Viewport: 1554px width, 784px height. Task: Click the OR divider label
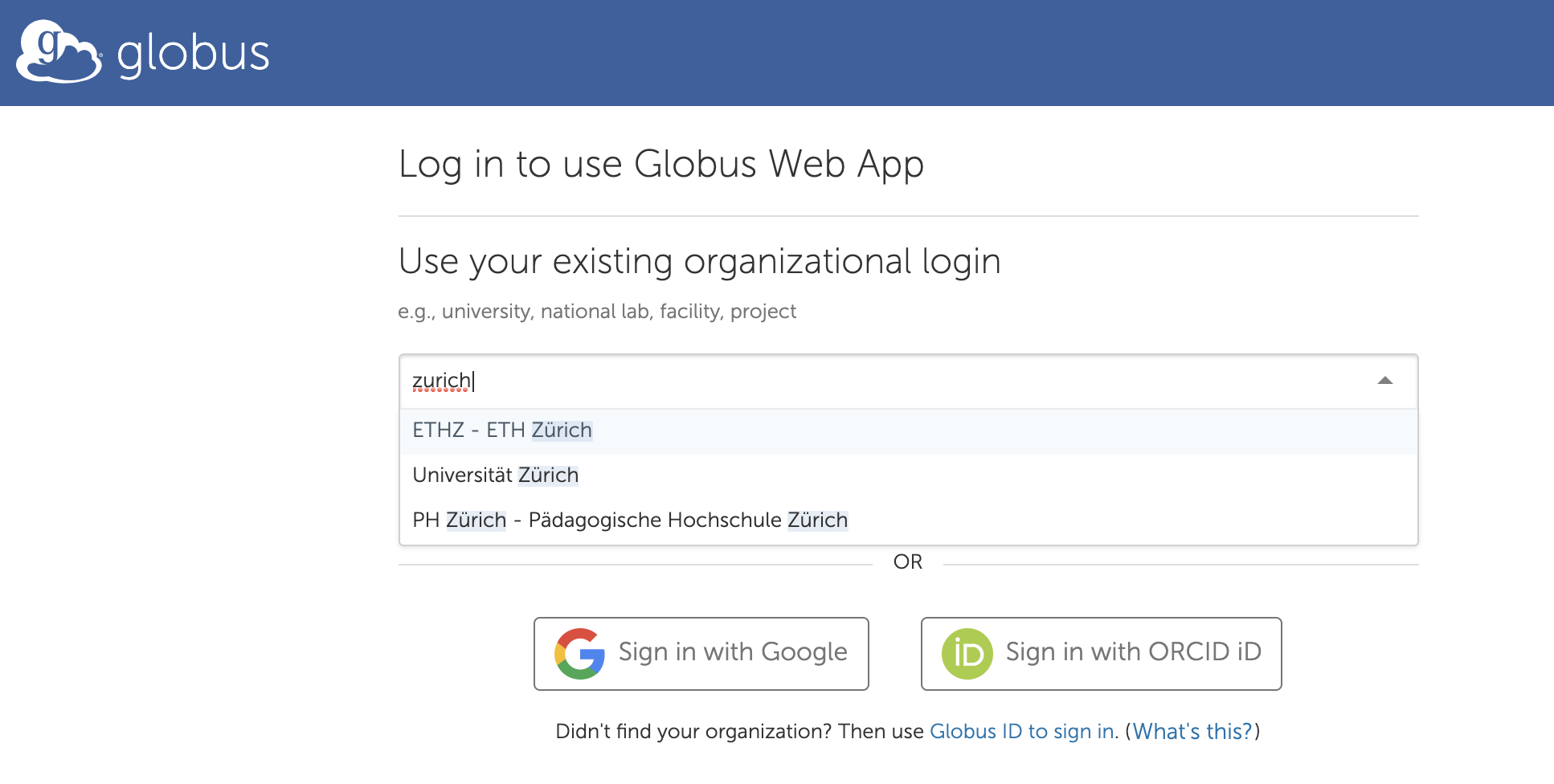tap(907, 561)
